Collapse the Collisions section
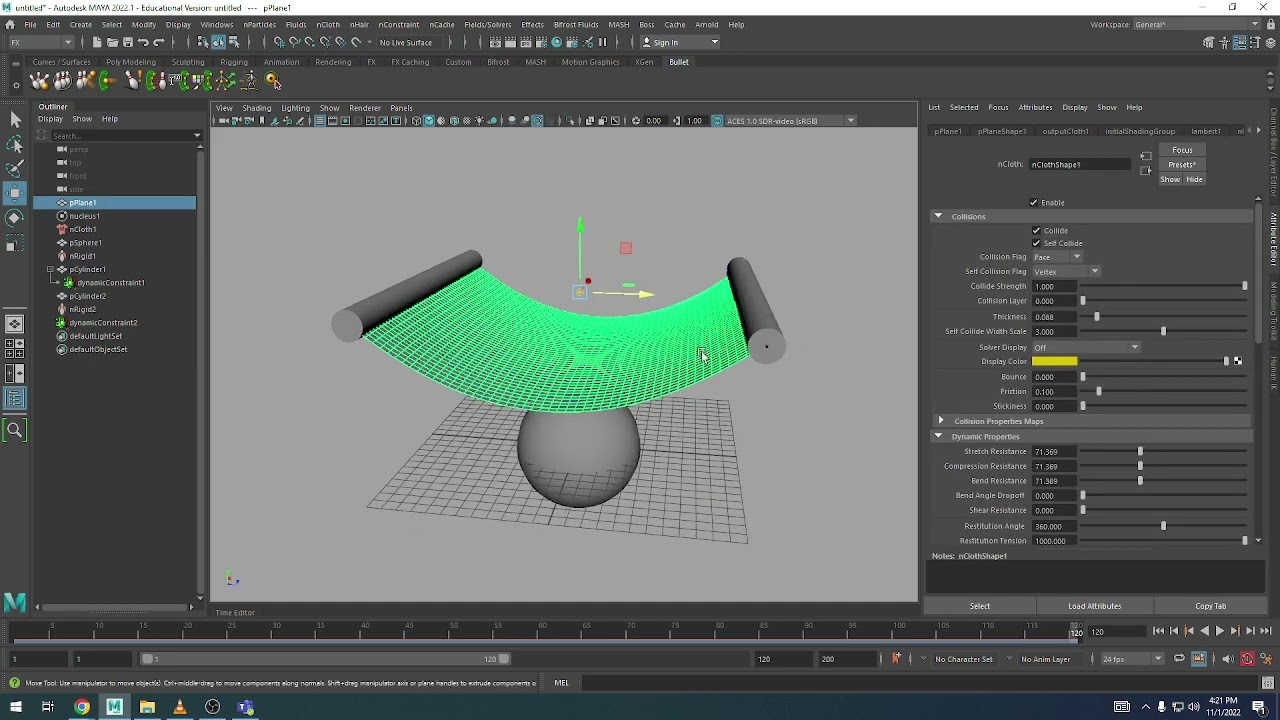The image size is (1280, 720). coord(938,216)
